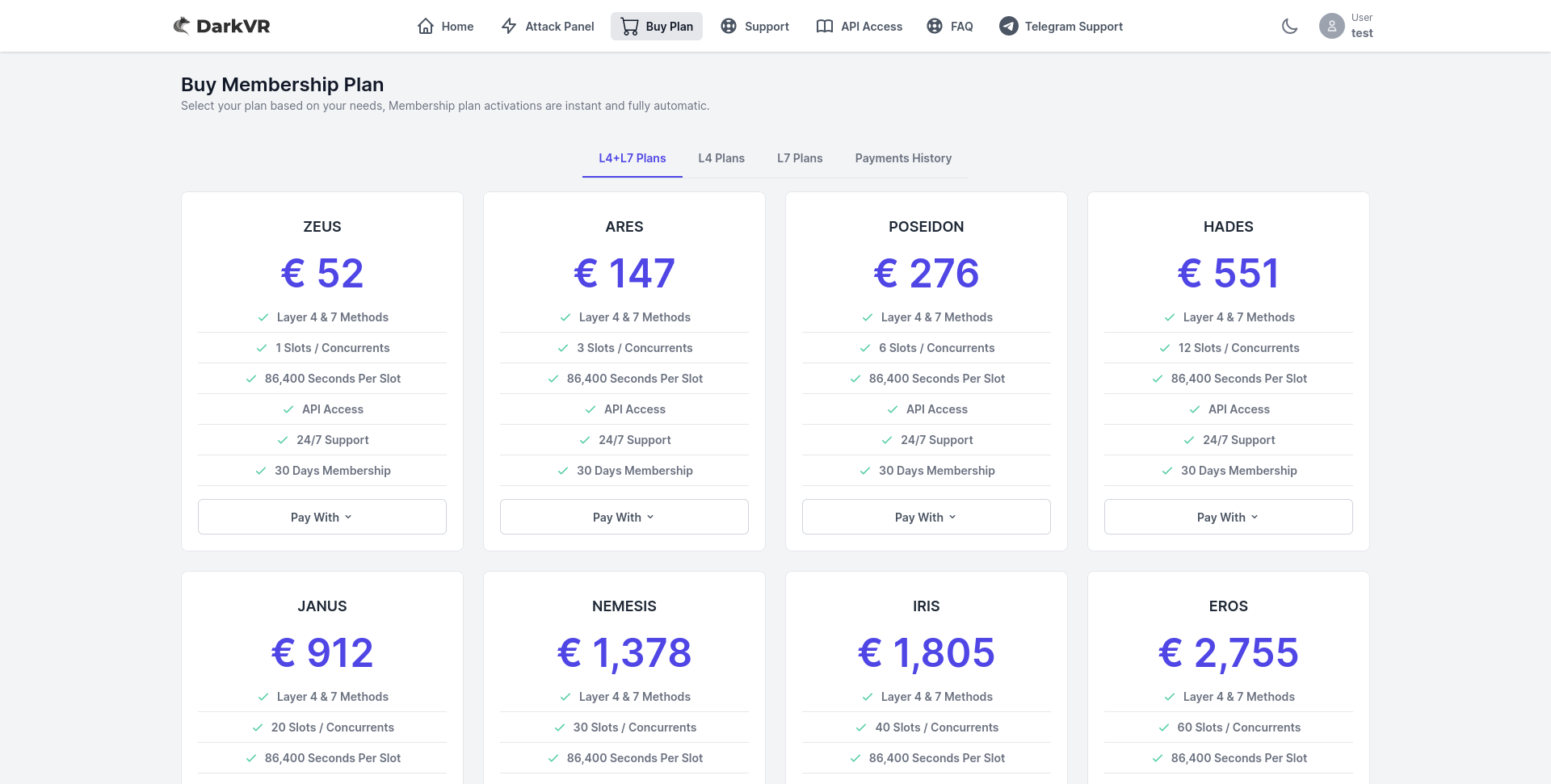The height and width of the screenshot is (784, 1551).
Task: Click the € 2,755 price
Action: (1229, 652)
